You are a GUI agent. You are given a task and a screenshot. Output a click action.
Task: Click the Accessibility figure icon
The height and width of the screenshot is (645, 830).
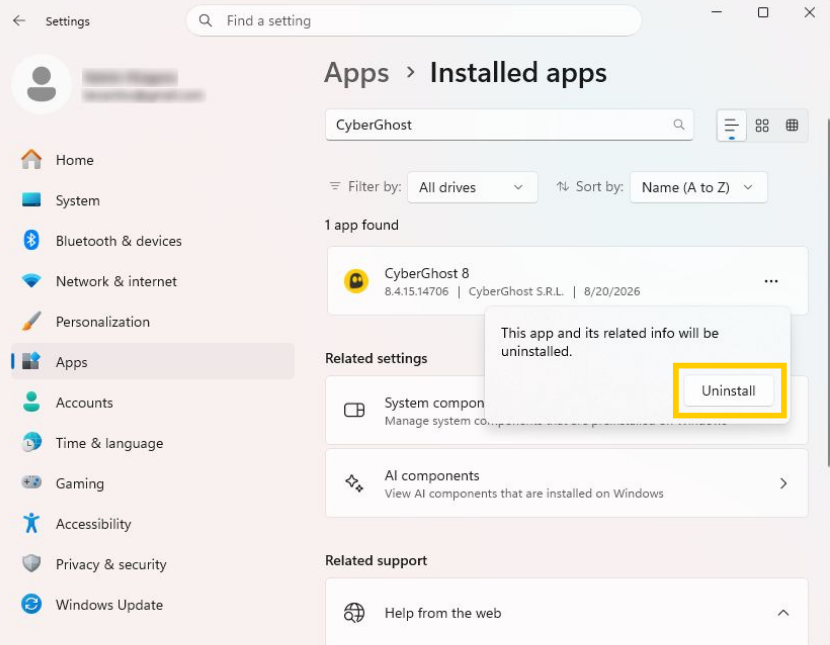coord(31,523)
